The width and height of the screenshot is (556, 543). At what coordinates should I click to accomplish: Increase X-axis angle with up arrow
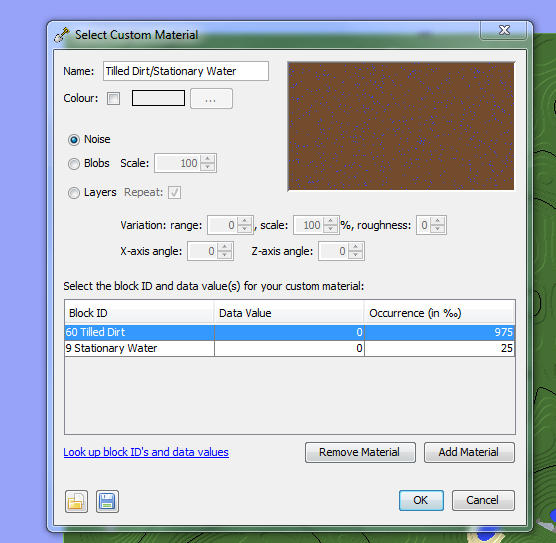pyautogui.click(x=224, y=247)
